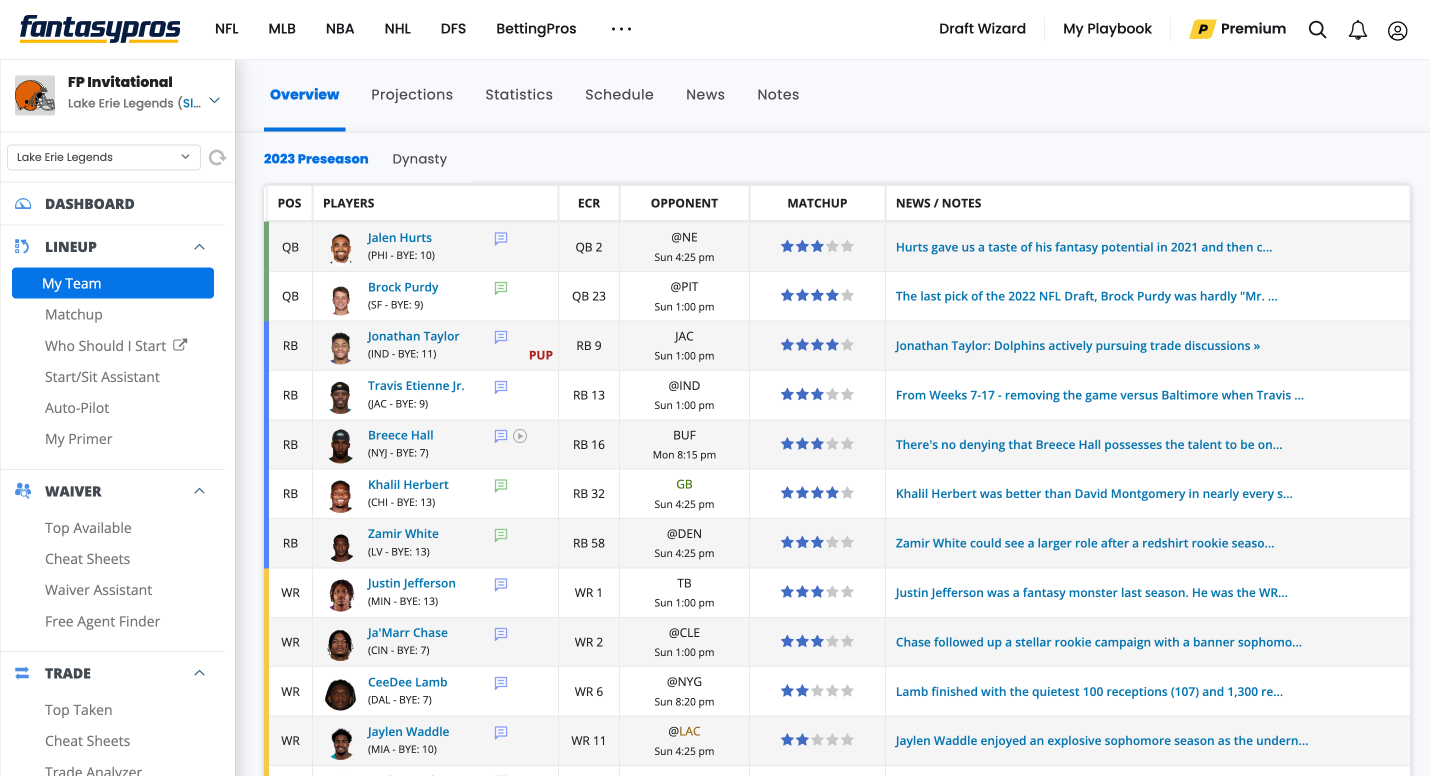Screen dimensions: 1430x776
Task: Switch to the Notes tab
Action: pyautogui.click(x=778, y=94)
